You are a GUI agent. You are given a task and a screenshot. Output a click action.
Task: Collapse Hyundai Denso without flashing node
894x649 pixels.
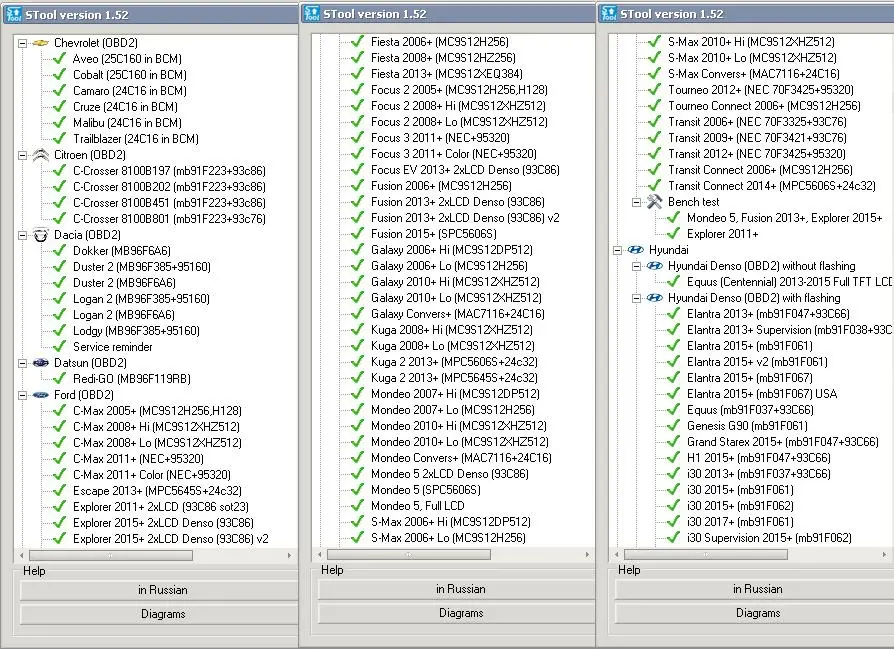[x=636, y=266]
